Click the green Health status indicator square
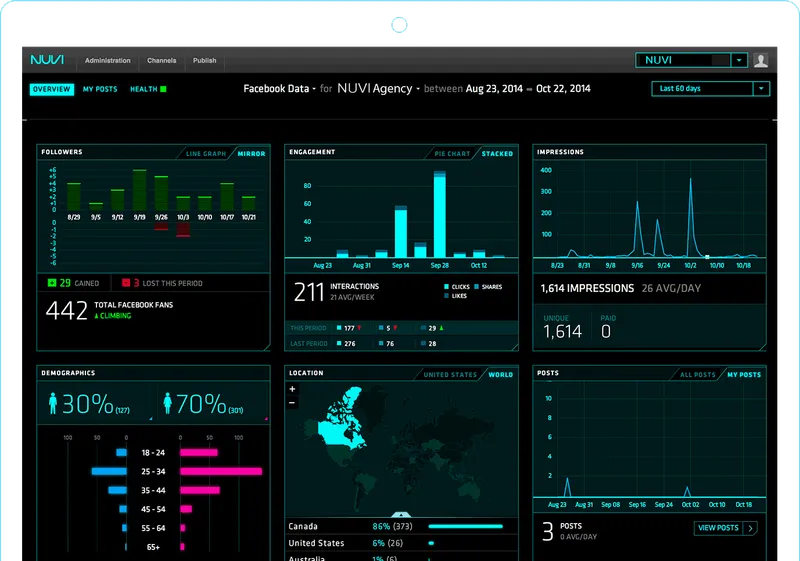Image resolution: width=800 pixels, height=561 pixels. pos(163,89)
